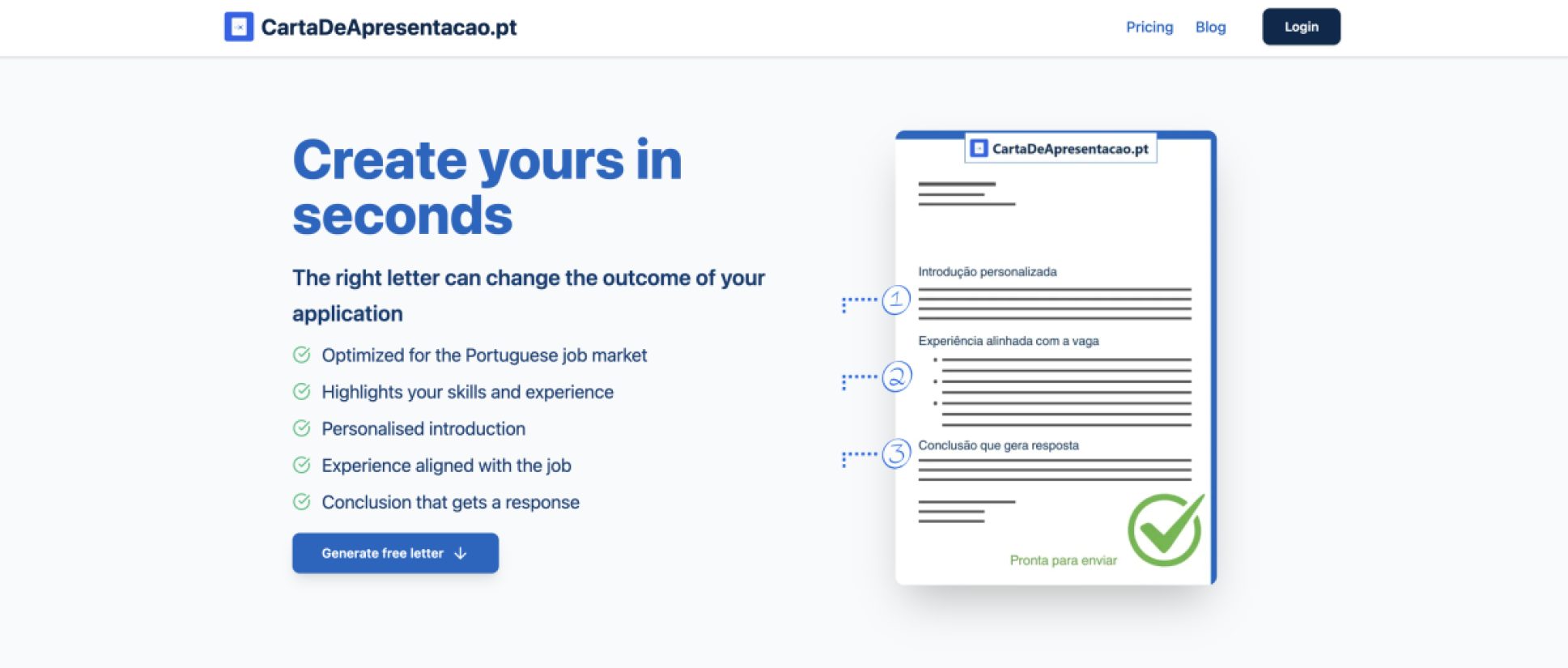Click 'The right letter can change the outcome' subtitle

(x=529, y=296)
